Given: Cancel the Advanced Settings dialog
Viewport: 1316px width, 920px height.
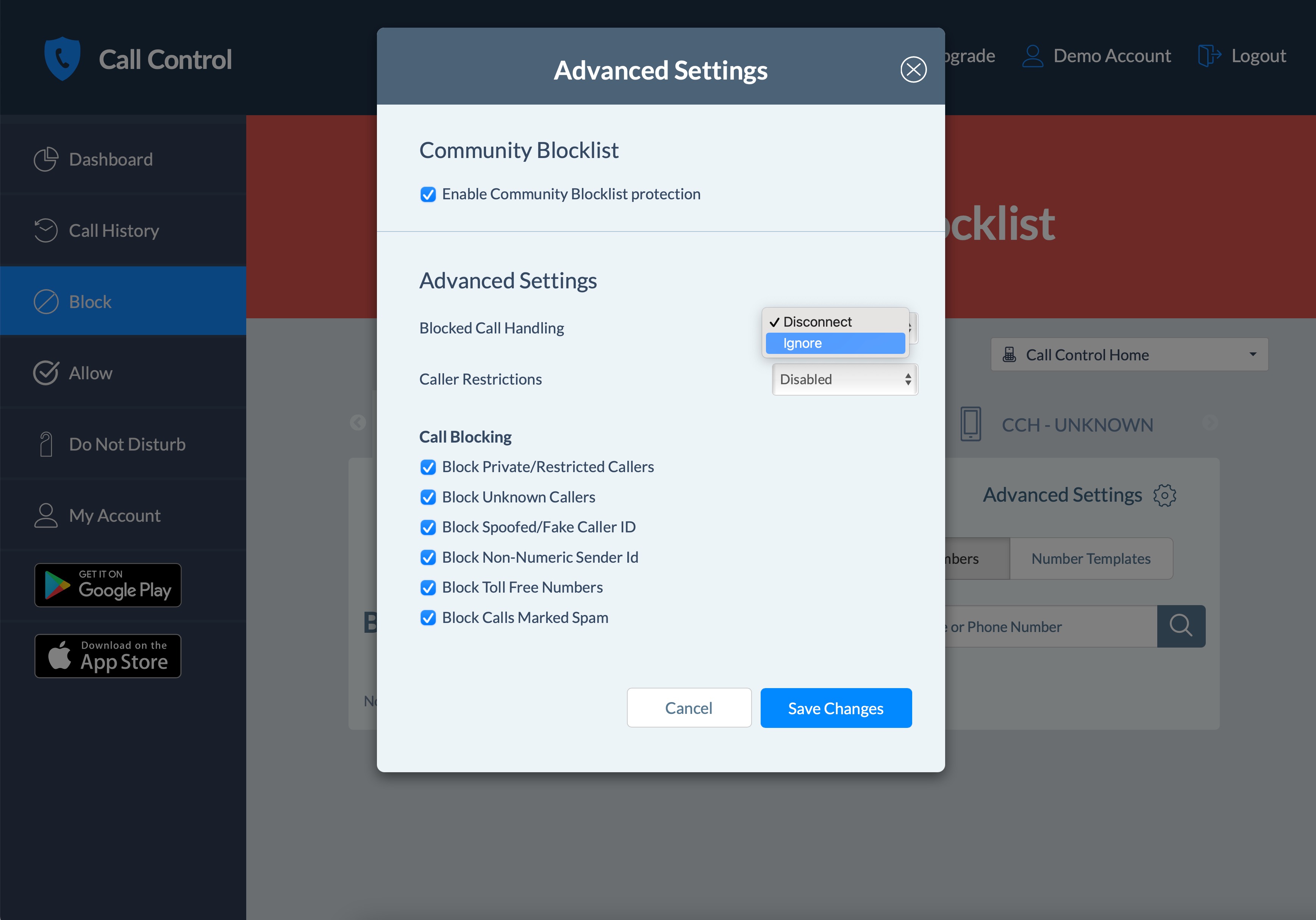Looking at the screenshot, I should tap(688, 708).
